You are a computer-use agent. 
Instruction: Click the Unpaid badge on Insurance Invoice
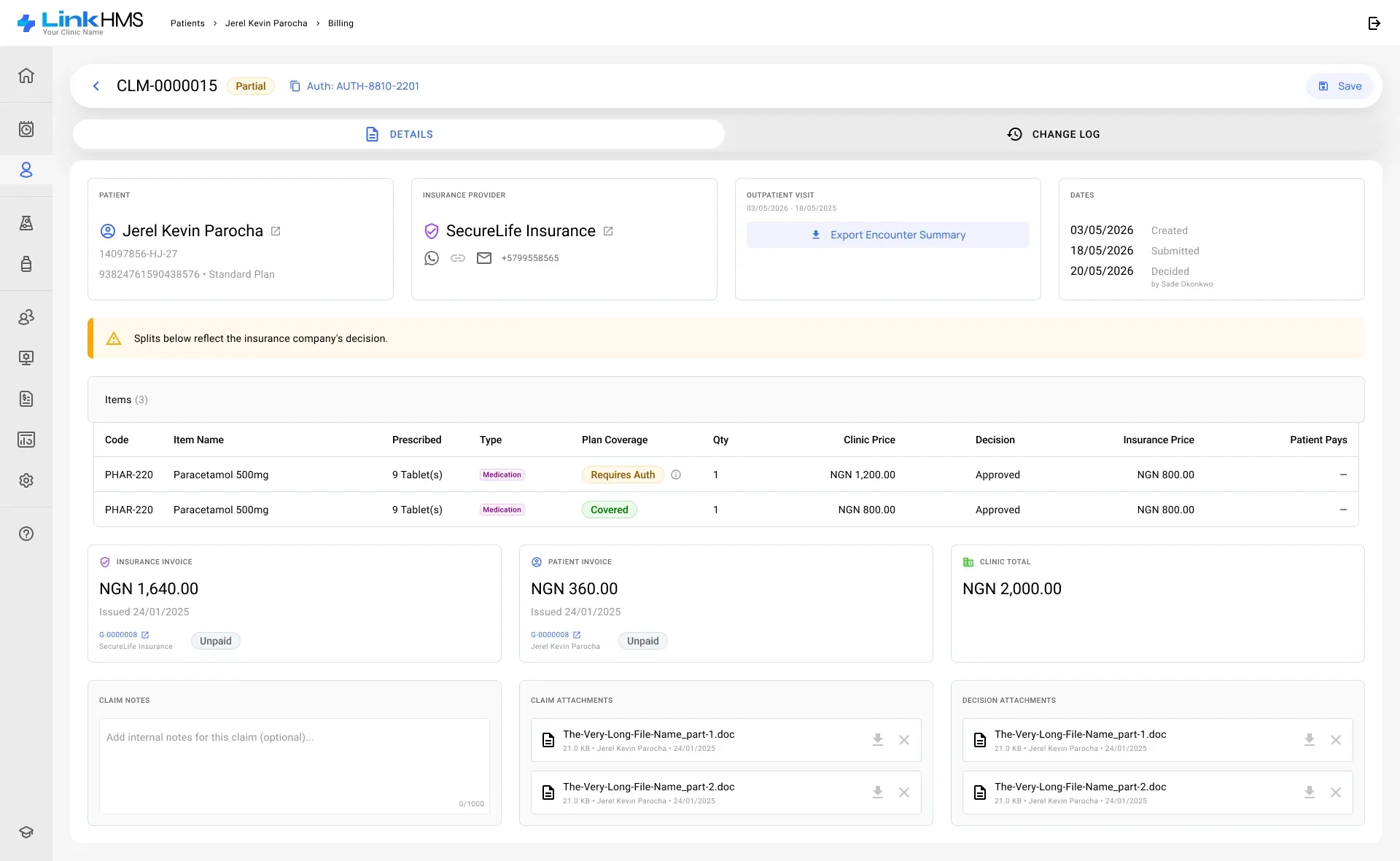pyautogui.click(x=216, y=641)
